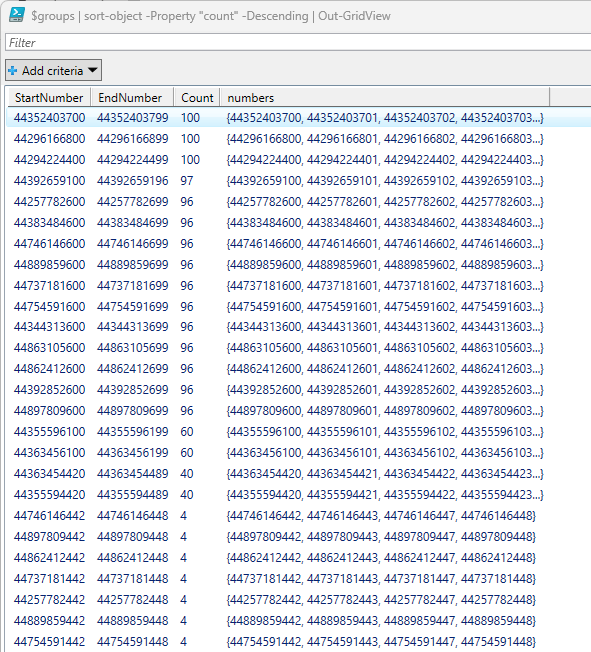This screenshot has width=591, height=652.
Task: Click EndNumber cell 44897809699
Action: pyautogui.click(x=133, y=411)
